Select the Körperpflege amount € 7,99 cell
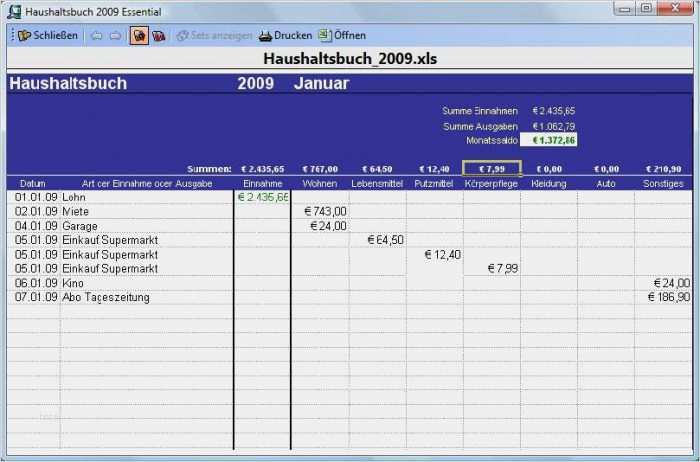Viewport: 700px width, 462px height. (x=503, y=269)
